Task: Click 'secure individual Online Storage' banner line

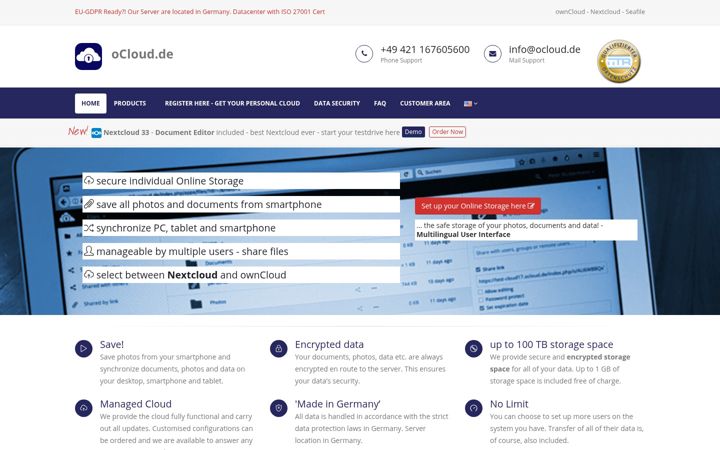Action: (x=241, y=180)
